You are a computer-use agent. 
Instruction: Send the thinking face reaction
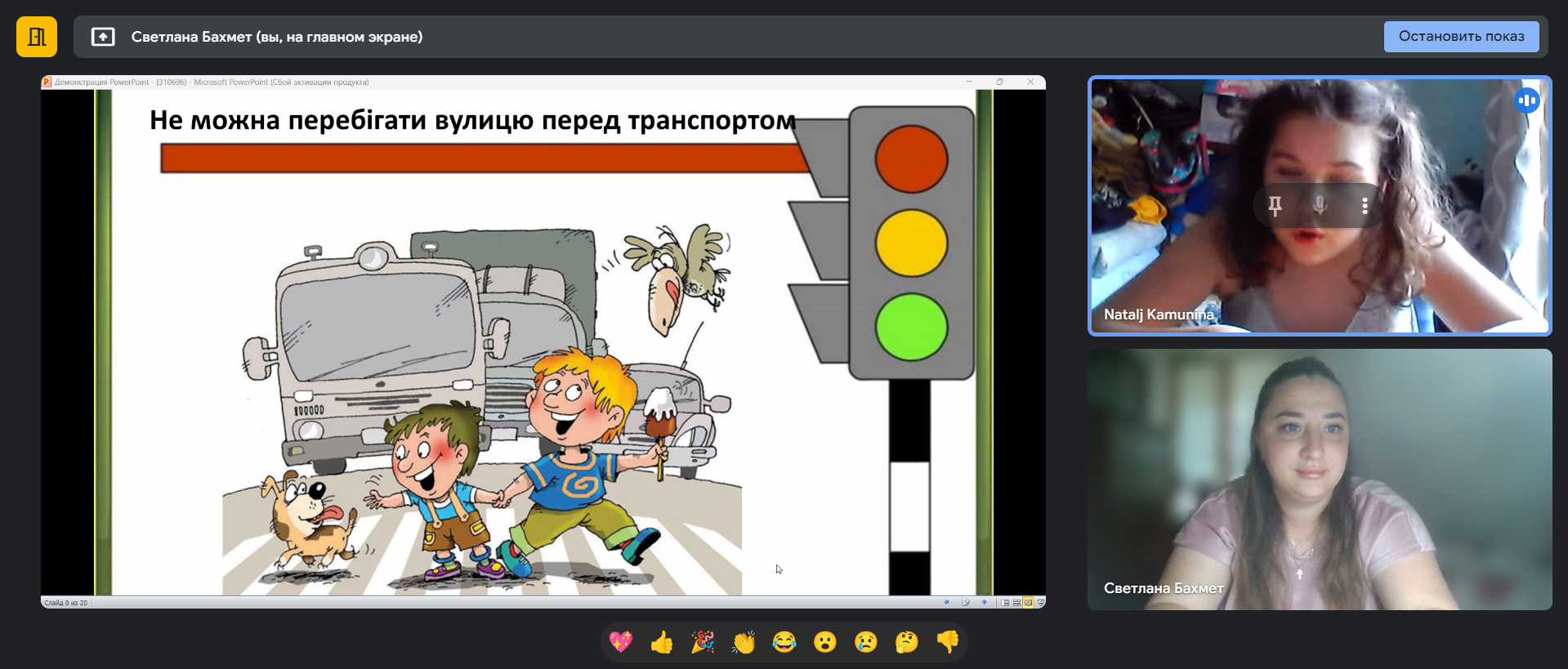coord(907,642)
